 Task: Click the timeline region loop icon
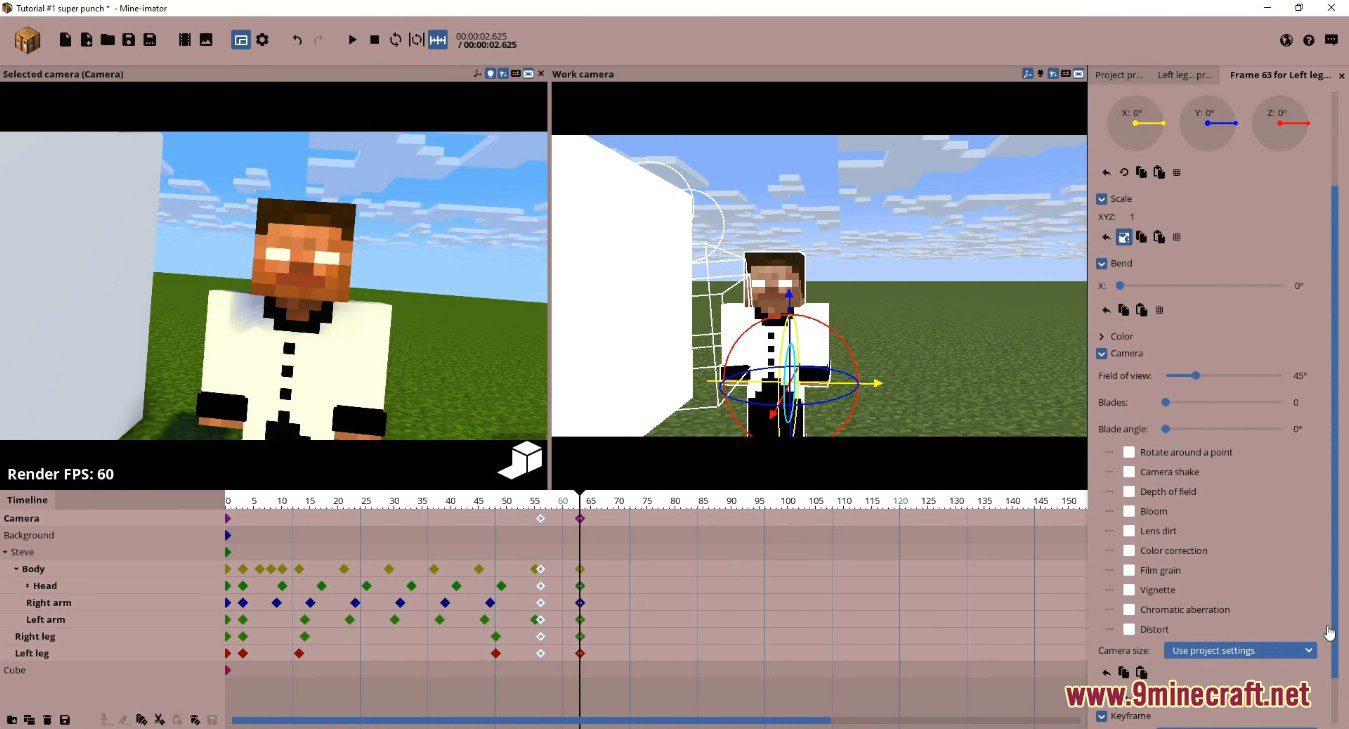(416, 40)
